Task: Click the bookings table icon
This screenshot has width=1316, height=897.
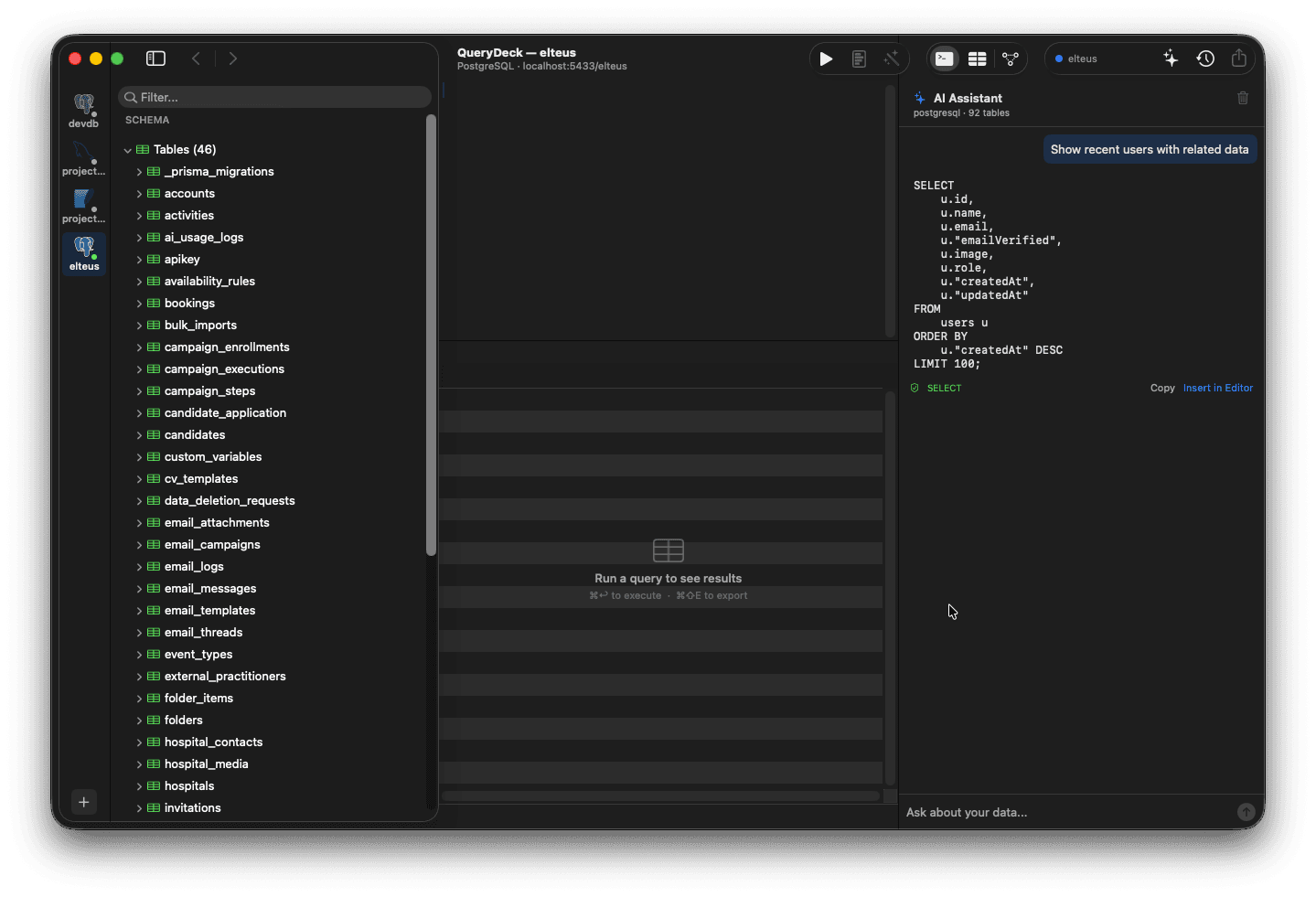Action: click(154, 304)
